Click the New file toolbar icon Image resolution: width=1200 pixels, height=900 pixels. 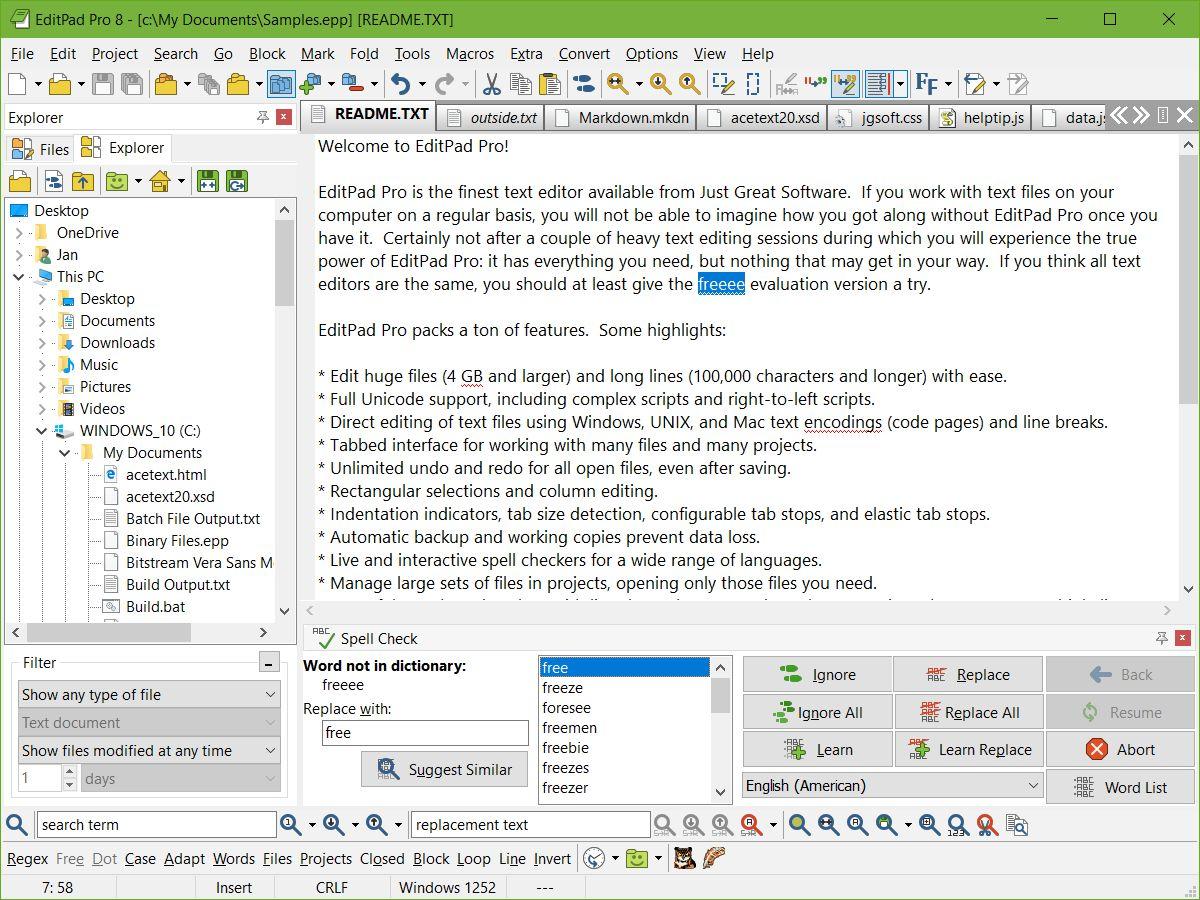point(19,85)
